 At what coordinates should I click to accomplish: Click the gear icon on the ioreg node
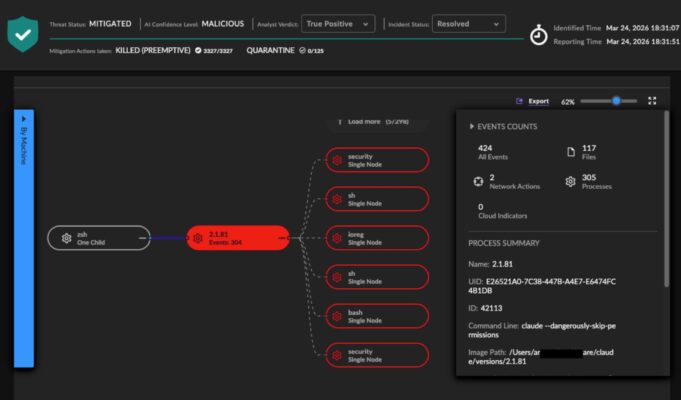tap(337, 238)
